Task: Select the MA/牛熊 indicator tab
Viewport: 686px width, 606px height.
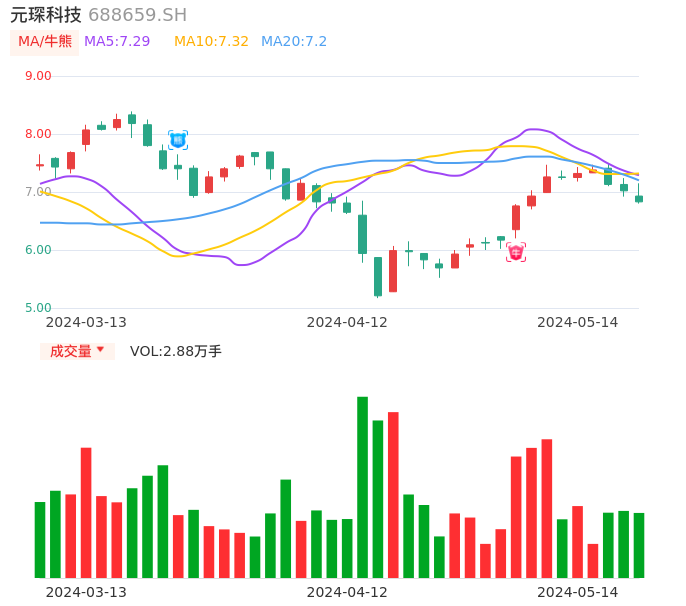Action: [45, 42]
